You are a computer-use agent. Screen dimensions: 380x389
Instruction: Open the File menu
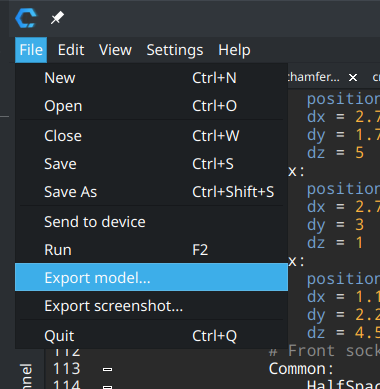point(31,50)
